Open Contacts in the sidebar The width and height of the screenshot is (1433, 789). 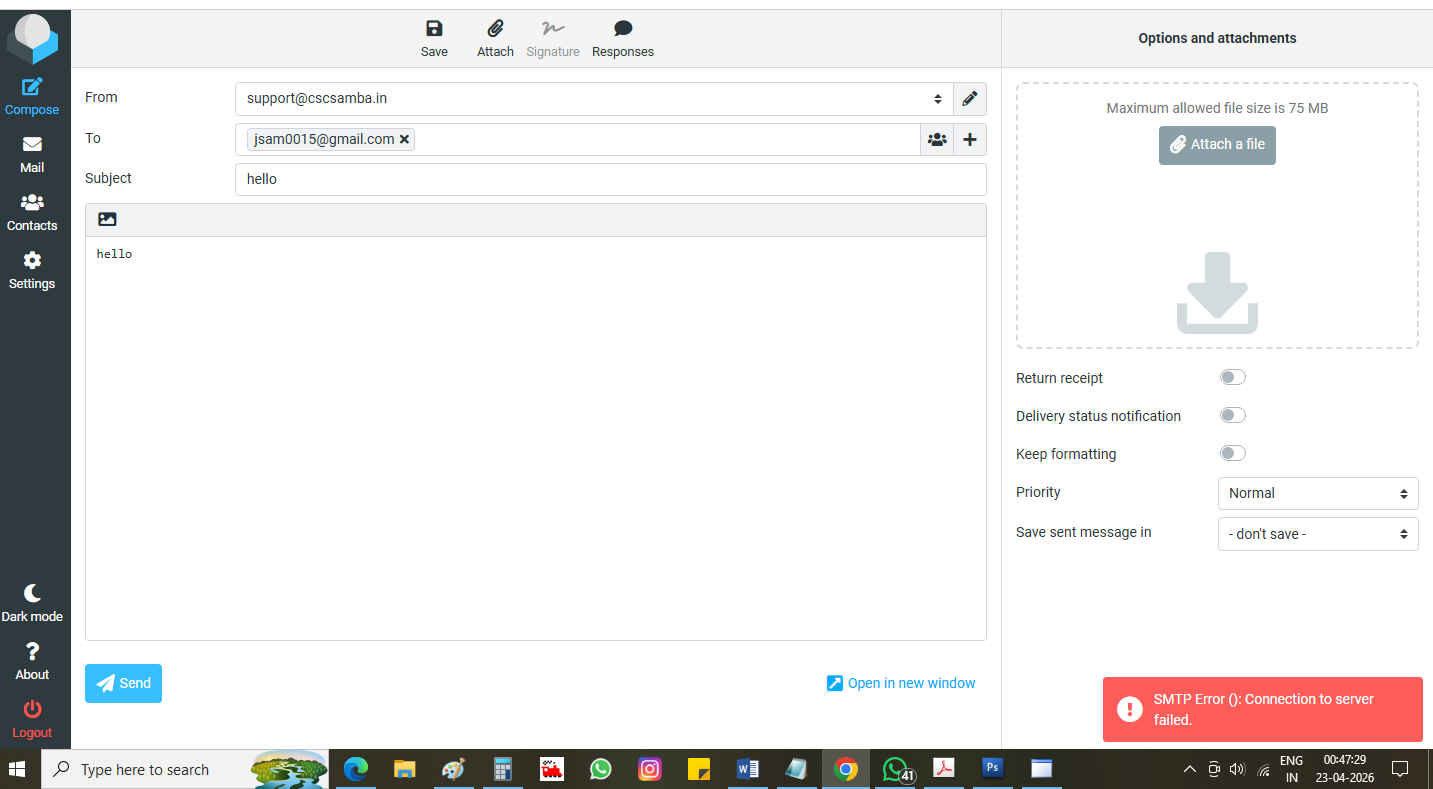pos(32,212)
